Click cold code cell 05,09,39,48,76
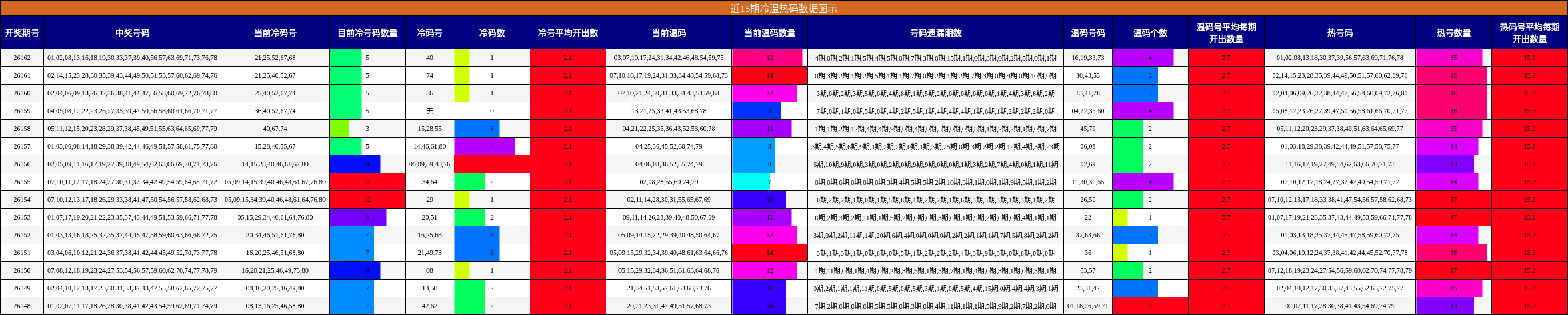The width and height of the screenshot is (1568, 315). tap(430, 164)
